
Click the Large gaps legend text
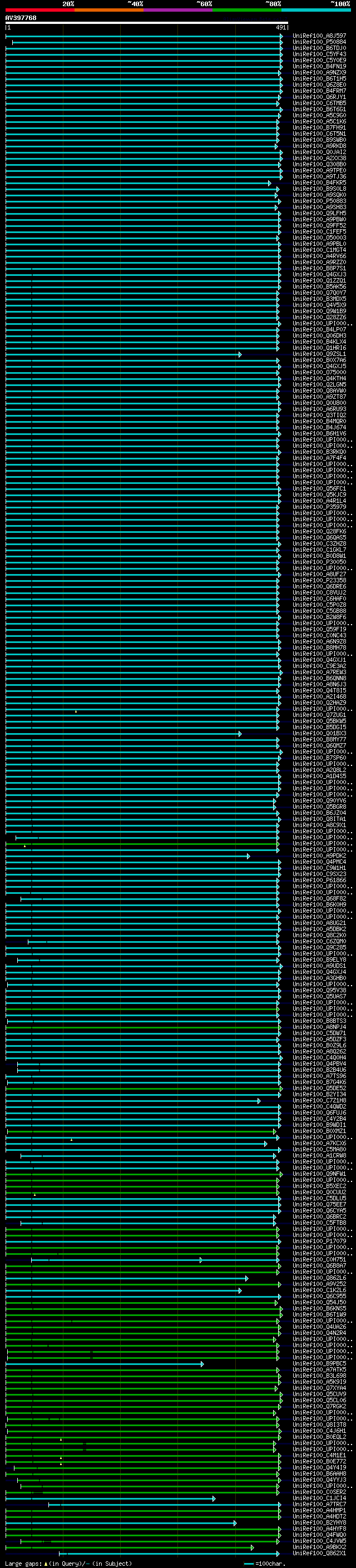click(x=68, y=1563)
